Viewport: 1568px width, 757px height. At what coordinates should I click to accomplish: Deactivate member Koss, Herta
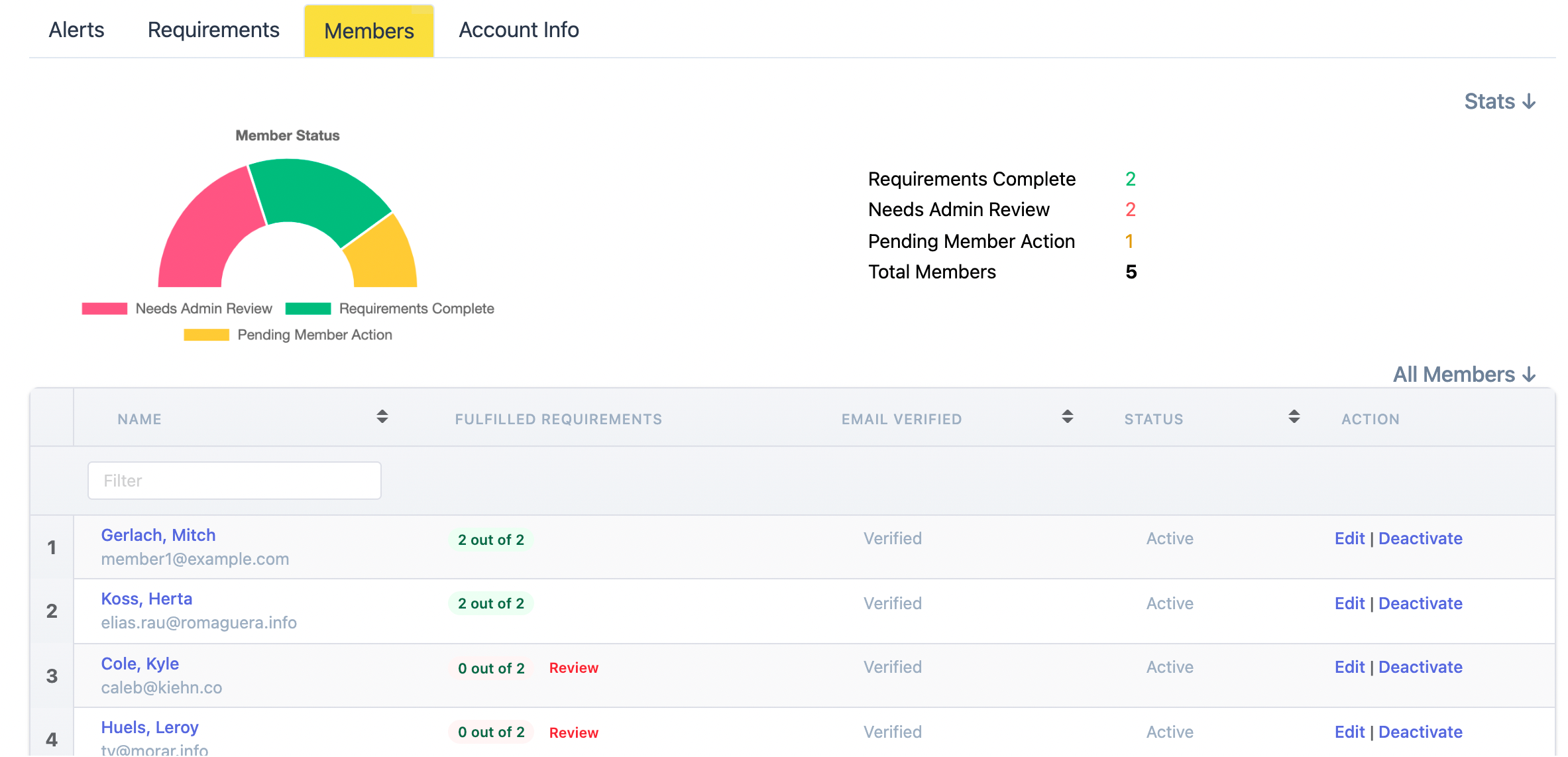1420,603
